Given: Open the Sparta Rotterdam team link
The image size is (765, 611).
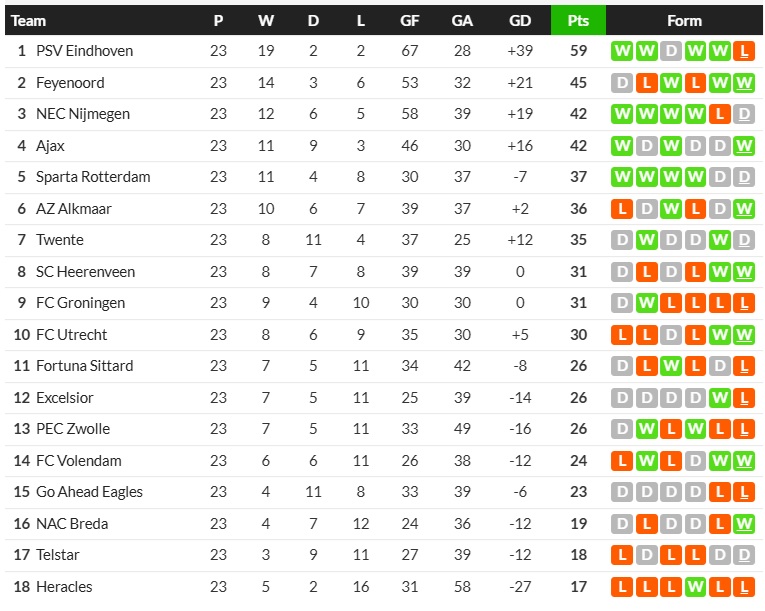Looking at the screenshot, I should click(93, 177).
